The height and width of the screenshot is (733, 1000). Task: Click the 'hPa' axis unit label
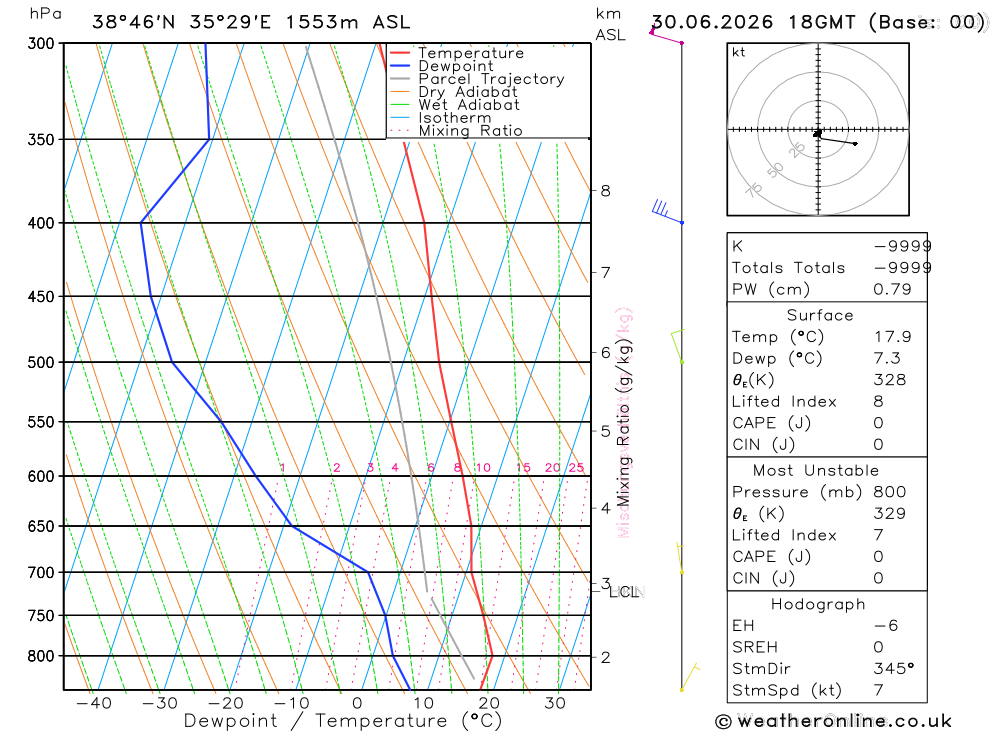pos(46,14)
